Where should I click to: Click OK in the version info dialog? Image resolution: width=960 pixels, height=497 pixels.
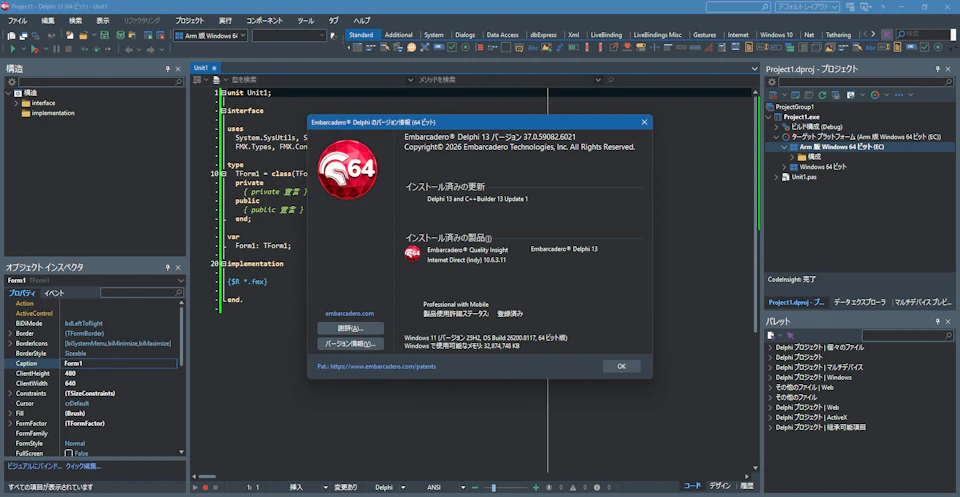click(x=621, y=367)
